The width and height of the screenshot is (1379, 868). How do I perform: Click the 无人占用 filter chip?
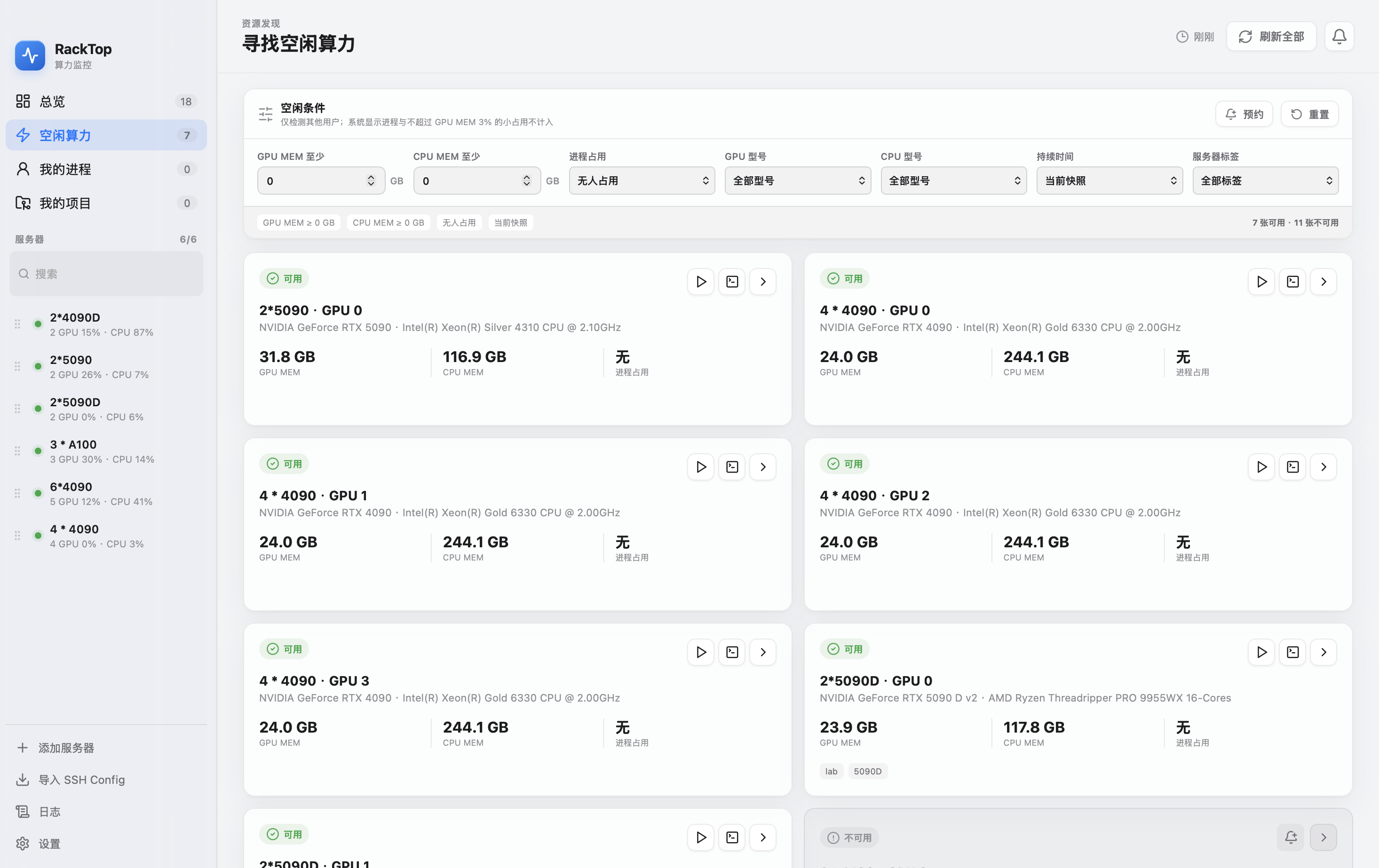click(459, 223)
